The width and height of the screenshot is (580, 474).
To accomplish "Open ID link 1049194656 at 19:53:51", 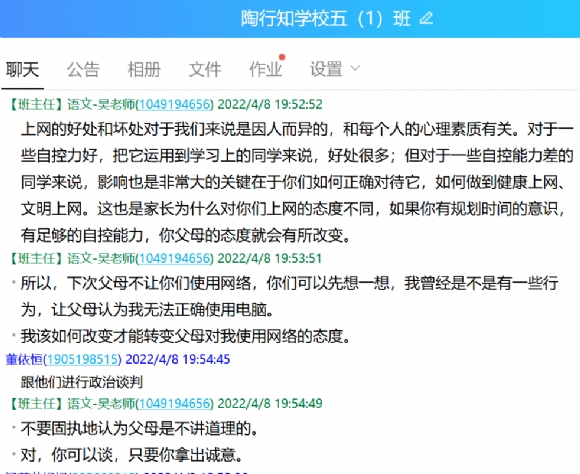I will coord(175,258).
